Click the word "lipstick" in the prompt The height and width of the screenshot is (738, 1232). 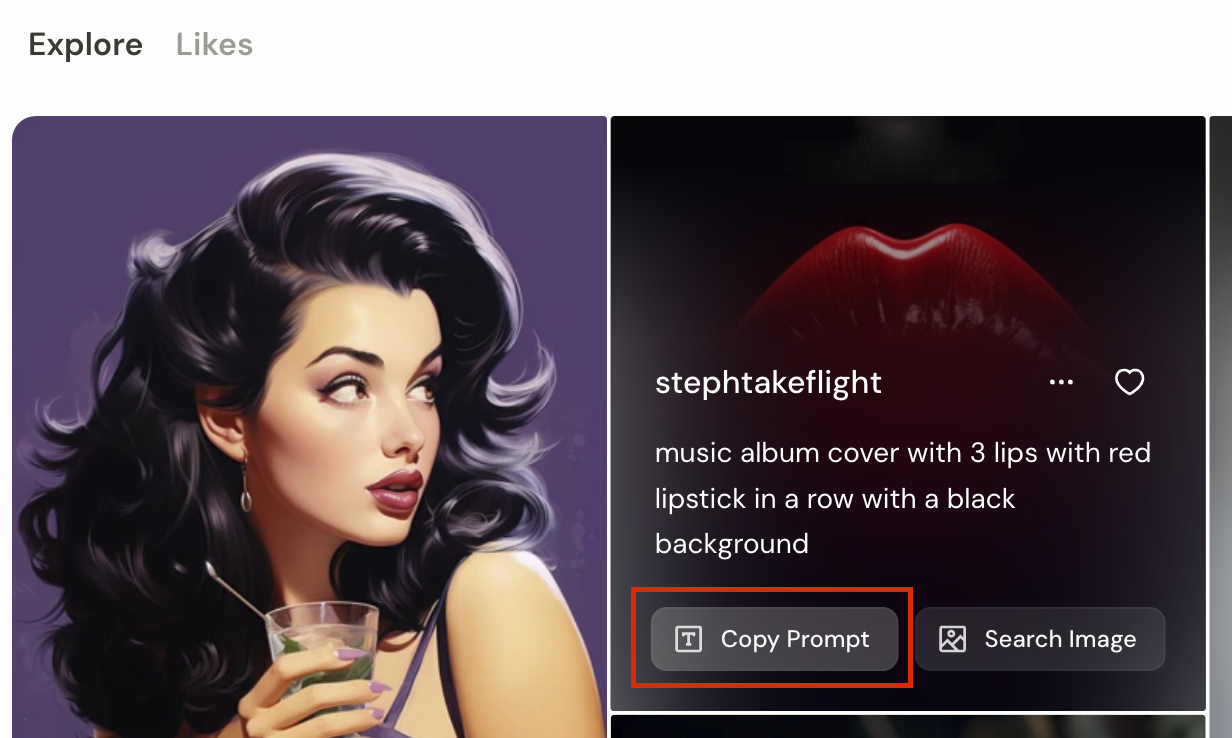(700, 498)
